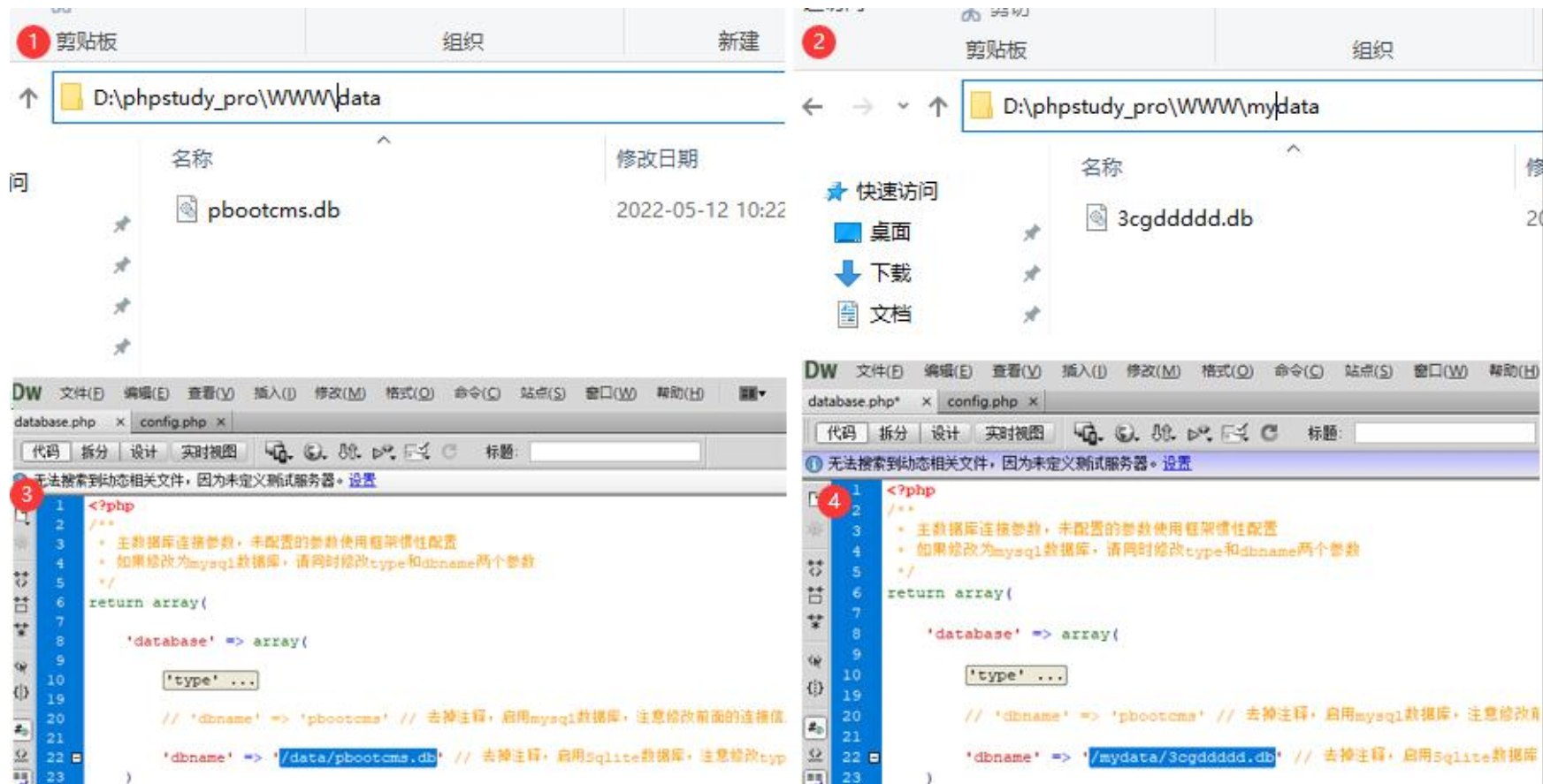The height and width of the screenshot is (784, 1543).
Task: Go up one level from the mydata folder
Action: point(937,107)
